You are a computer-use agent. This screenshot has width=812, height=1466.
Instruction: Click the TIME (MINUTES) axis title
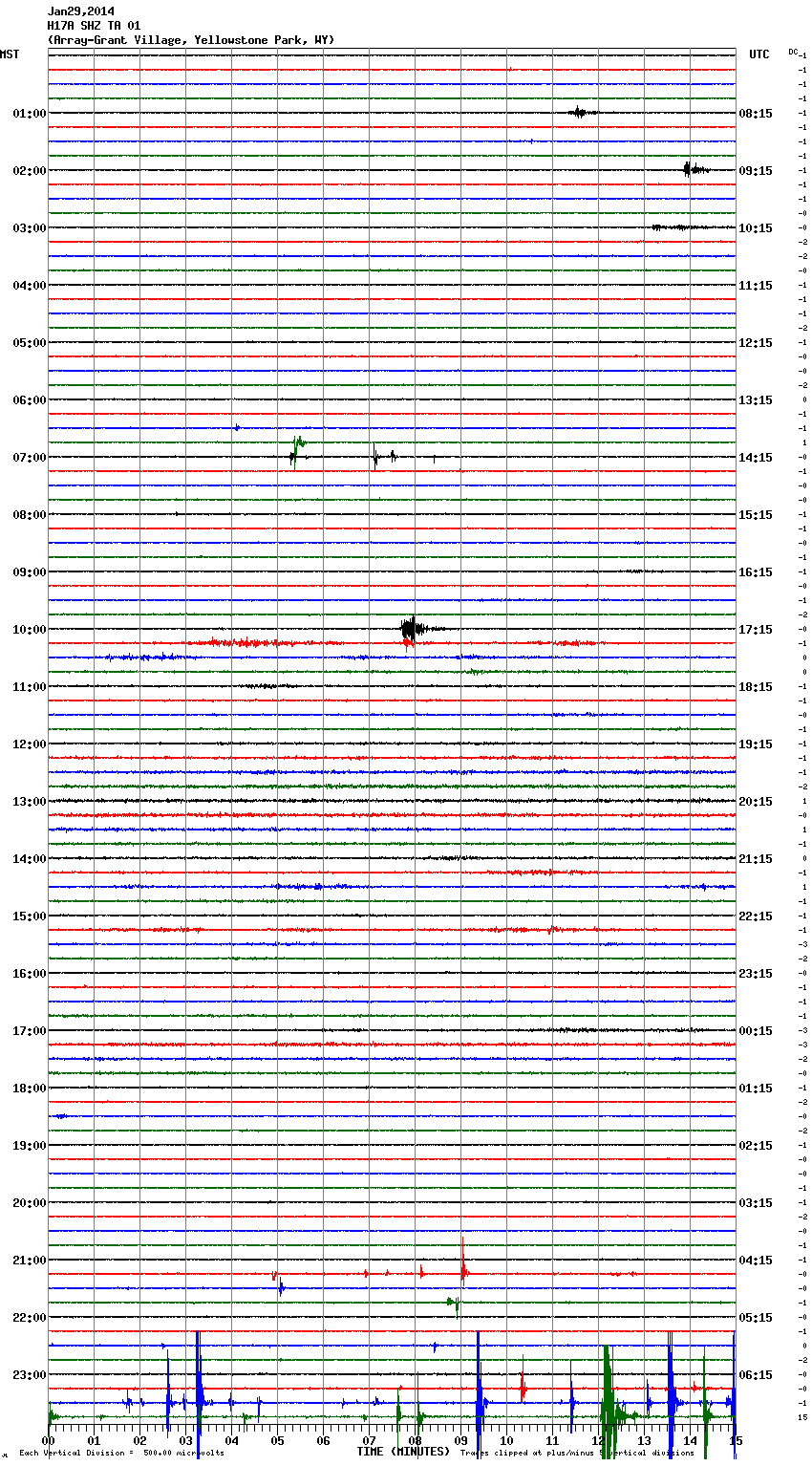click(403, 1452)
